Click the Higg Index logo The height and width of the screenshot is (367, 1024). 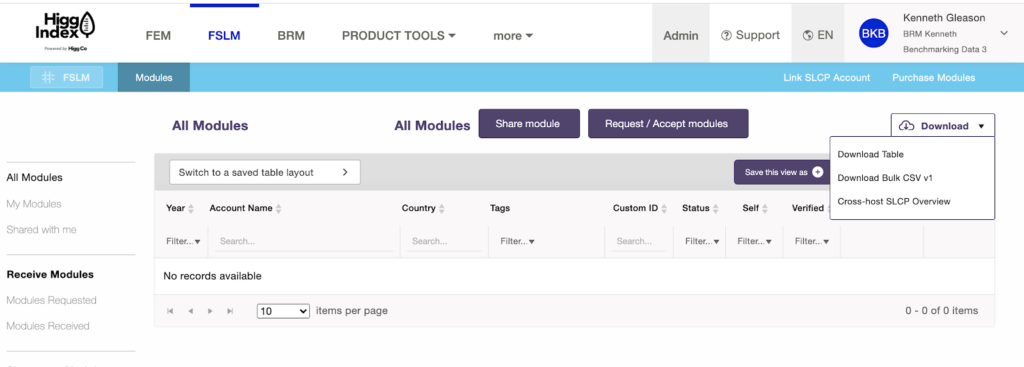tap(65, 32)
